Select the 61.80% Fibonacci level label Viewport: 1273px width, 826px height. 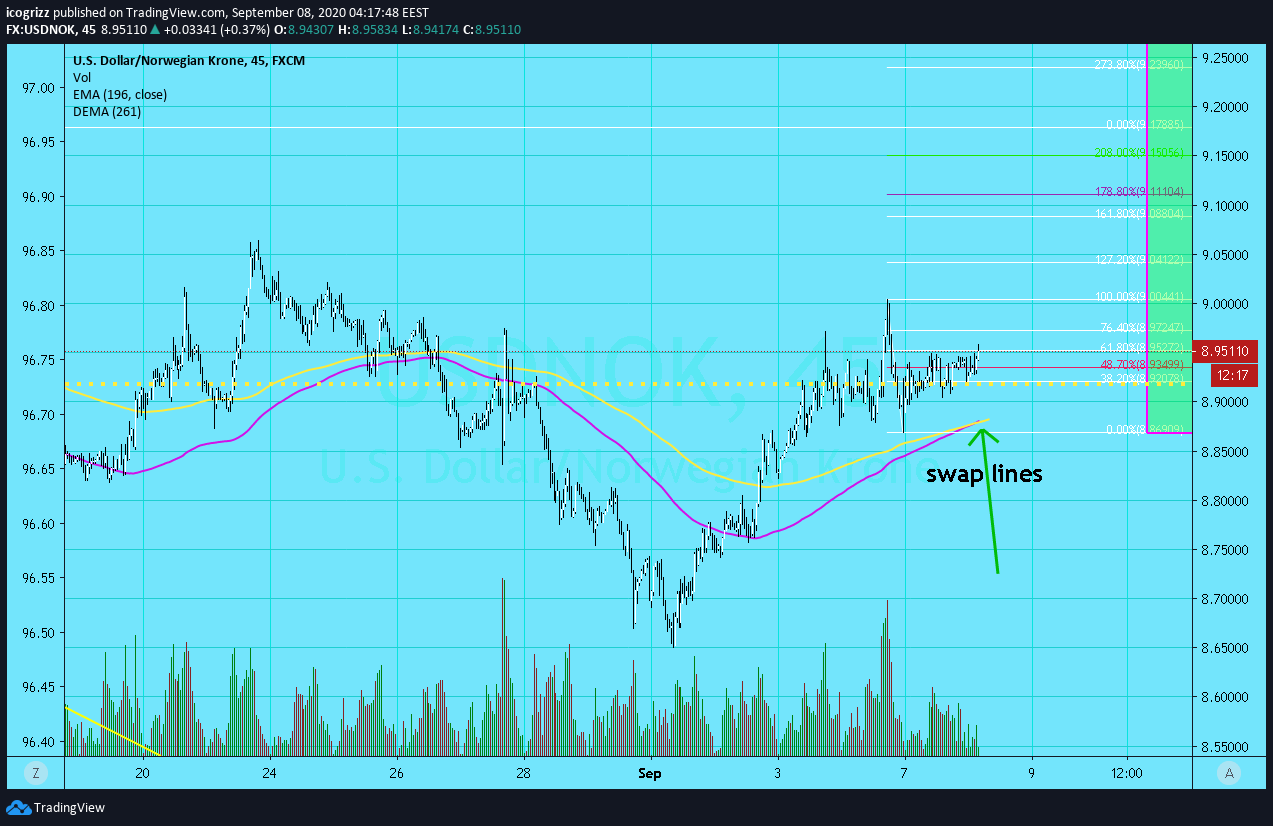(1142, 348)
